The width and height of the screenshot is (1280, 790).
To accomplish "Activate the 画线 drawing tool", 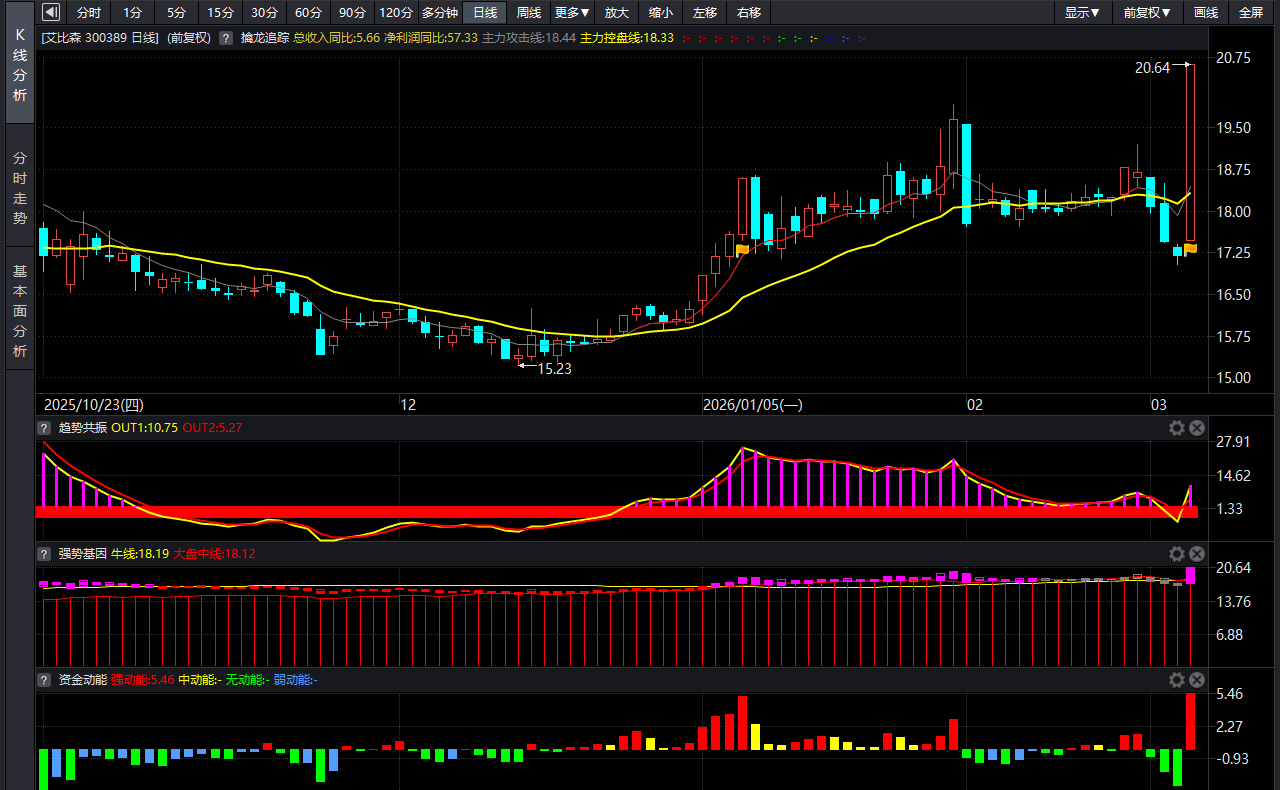I will pyautogui.click(x=1206, y=13).
